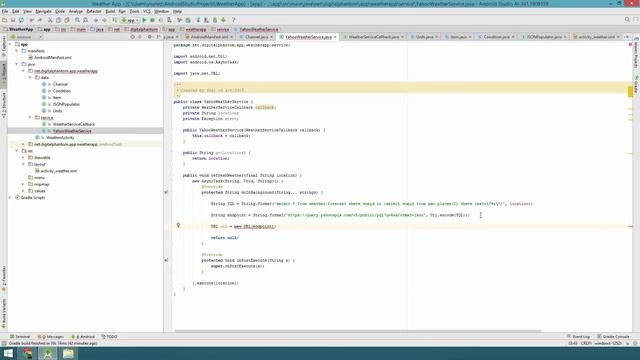Expand the androidTest package node
640x360 pixels.
pyautogui.click(x=23, y=144)
